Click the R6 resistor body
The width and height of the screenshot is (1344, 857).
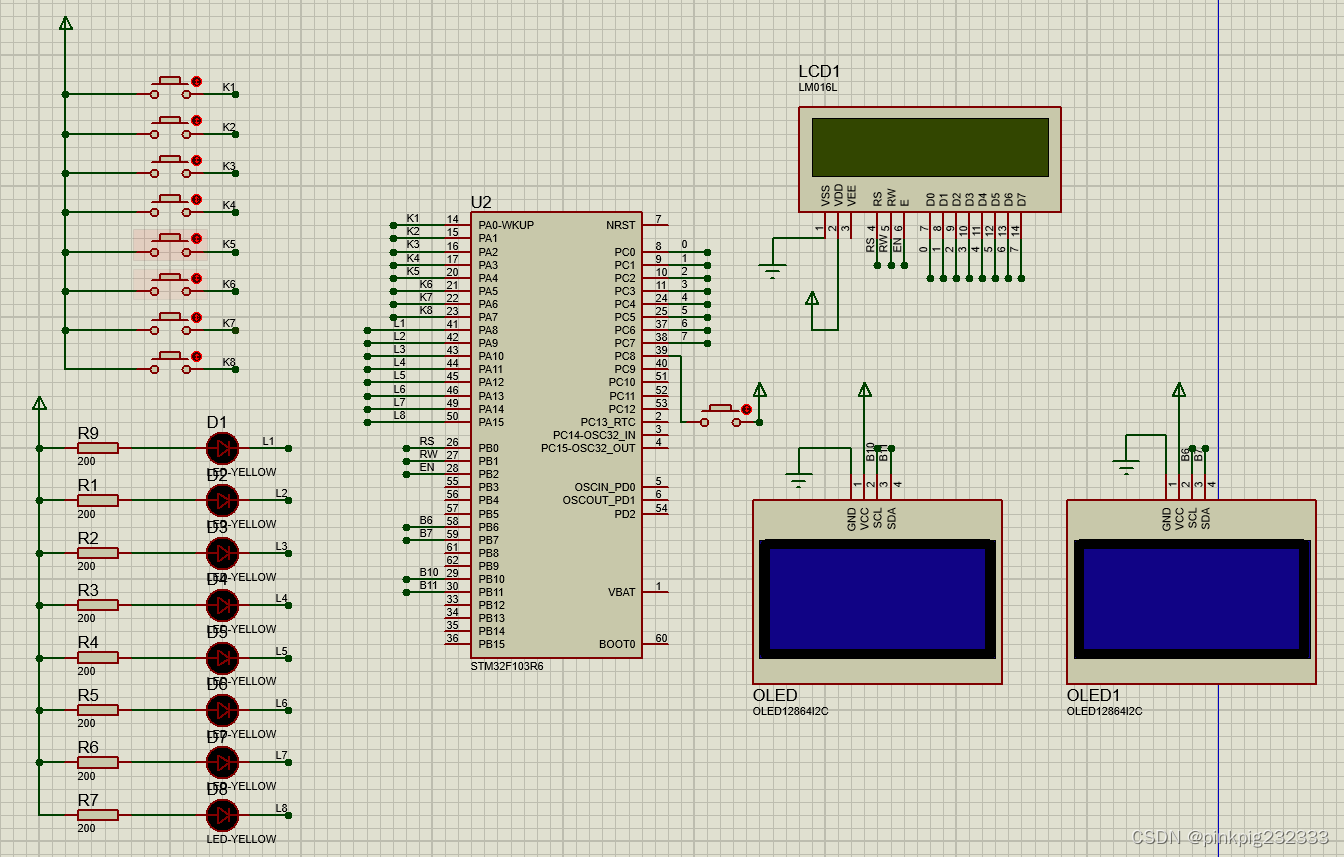pos(98,762)
